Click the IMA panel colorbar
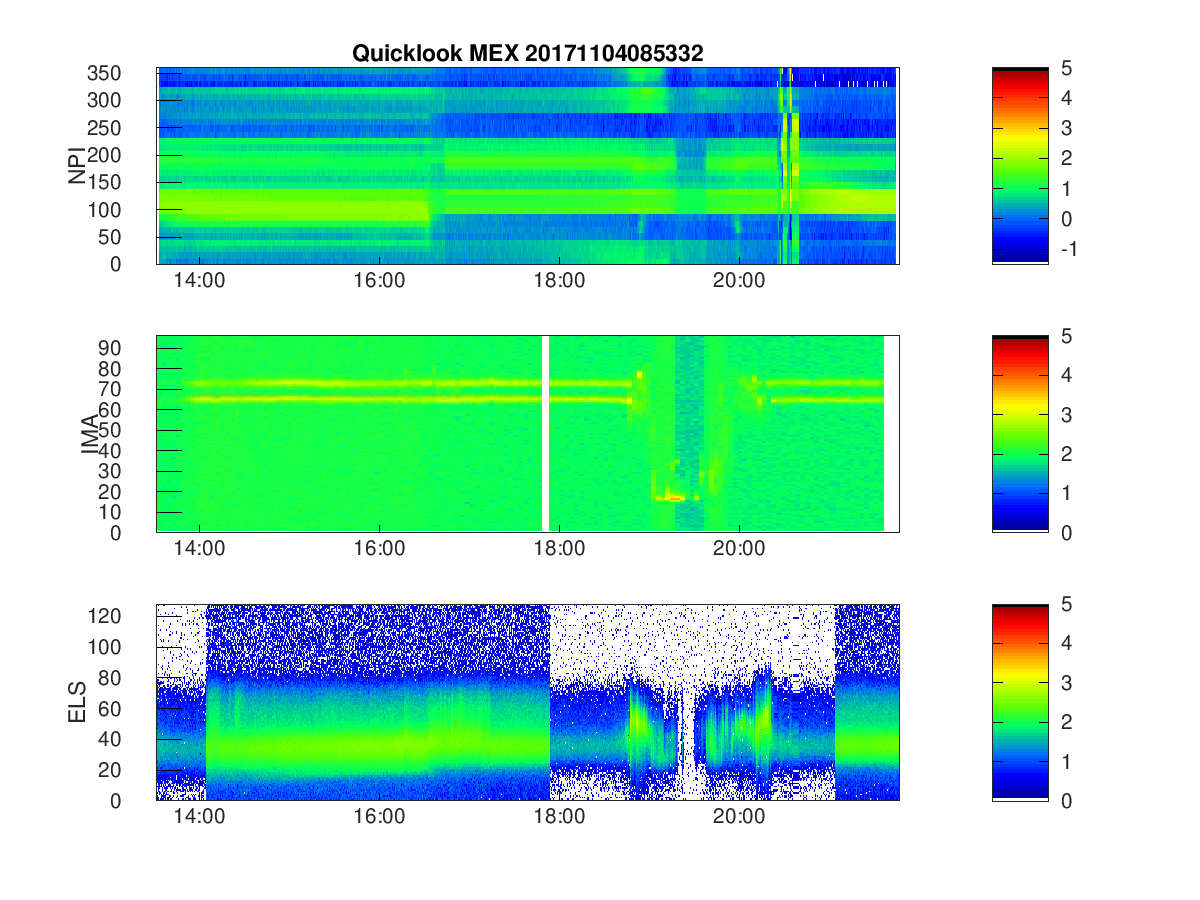 click(1020, 434)
